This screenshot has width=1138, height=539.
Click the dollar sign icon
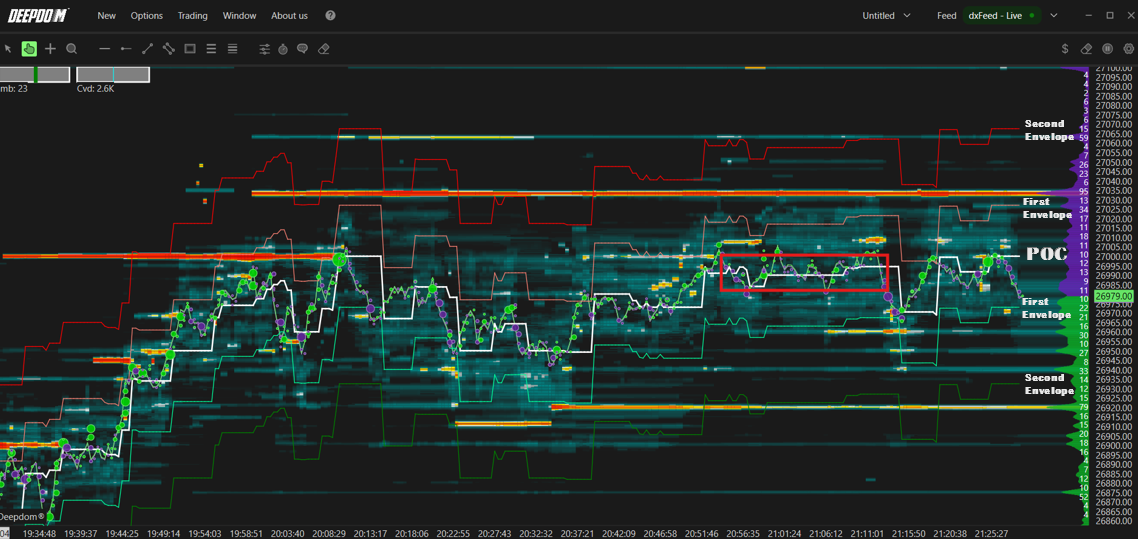(1065, 49)
